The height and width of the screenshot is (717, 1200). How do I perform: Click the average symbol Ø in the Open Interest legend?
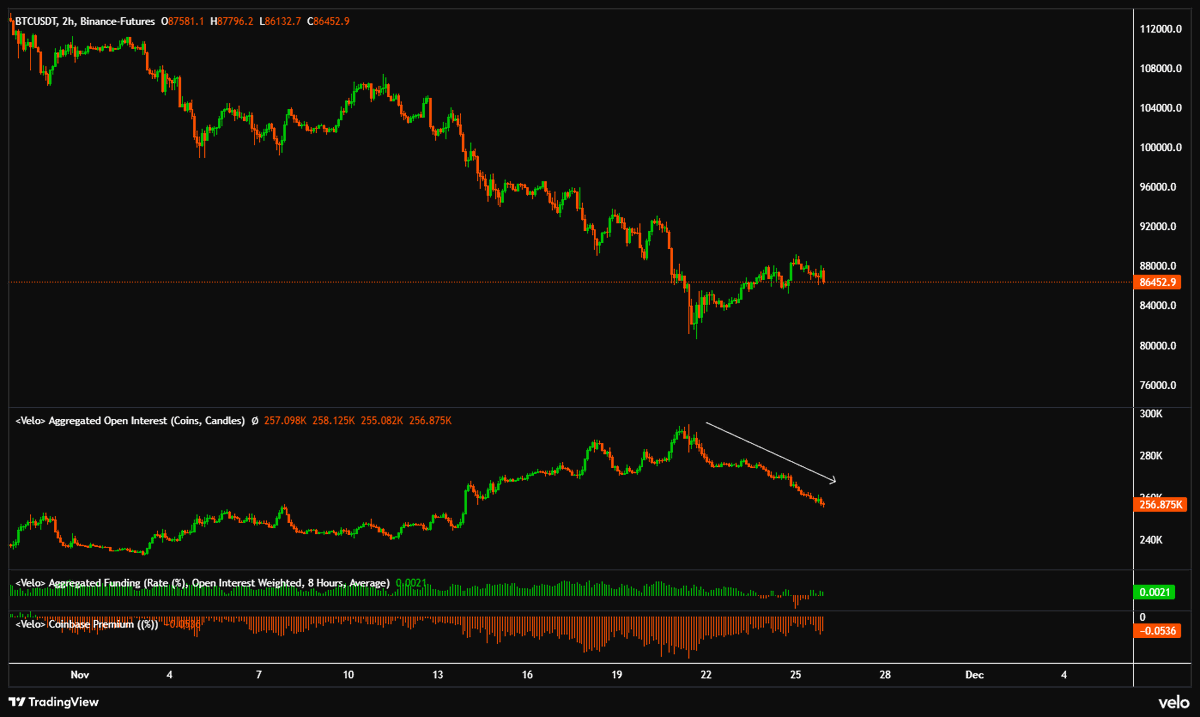pyautogui.click(x=255, y=420)
